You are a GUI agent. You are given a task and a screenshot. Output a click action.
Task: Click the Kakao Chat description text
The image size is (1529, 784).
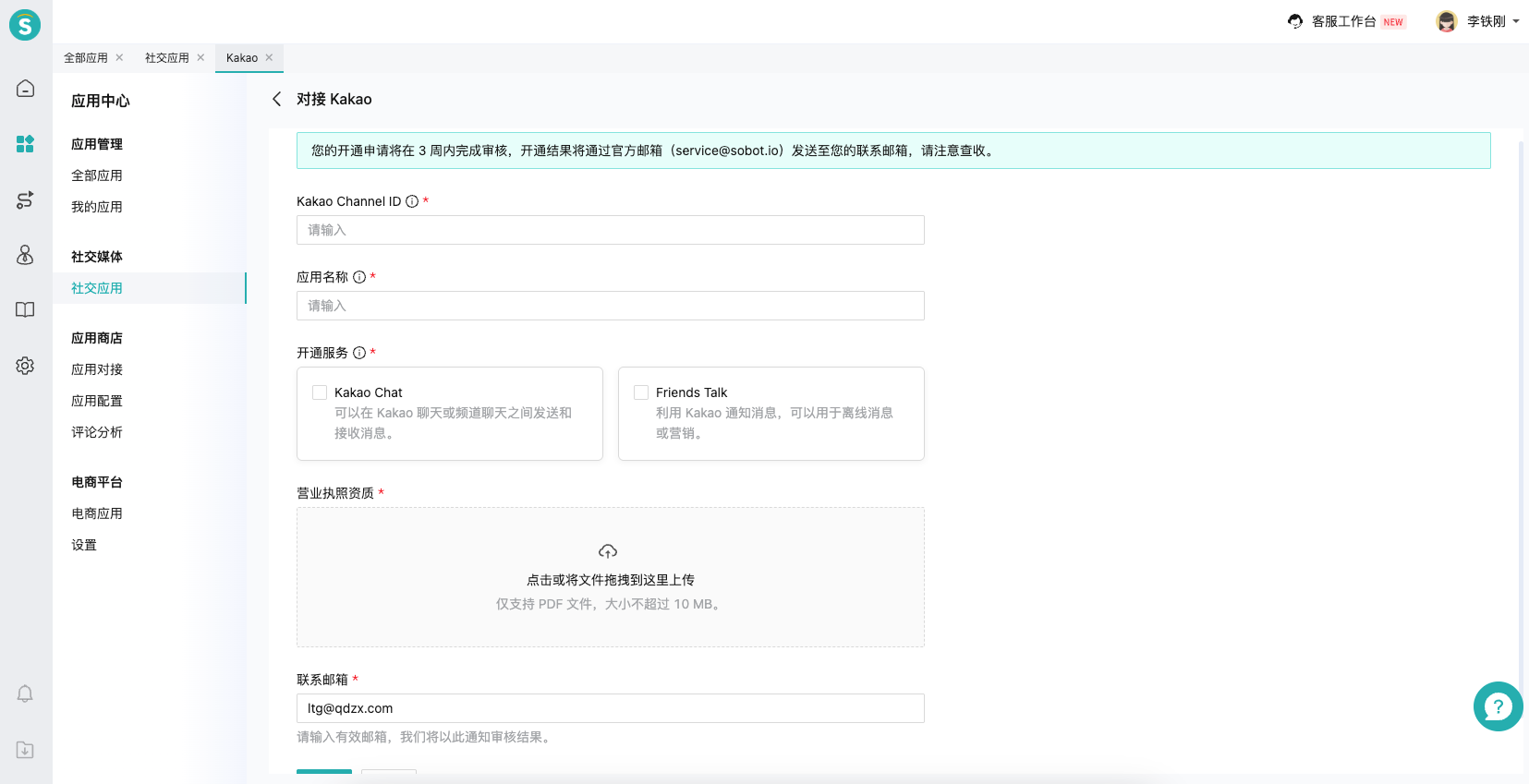pos(453,423)
